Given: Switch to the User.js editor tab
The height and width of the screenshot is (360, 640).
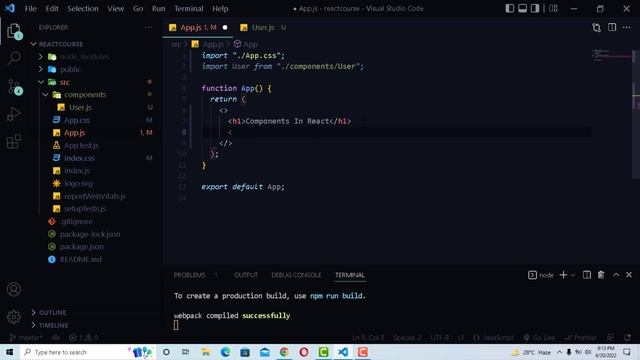Looking at the screenshot, I should [262, 27].
